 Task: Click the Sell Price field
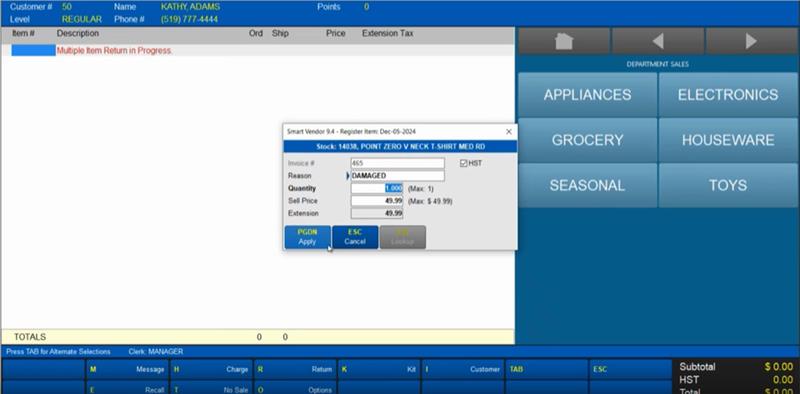(377, 201)
